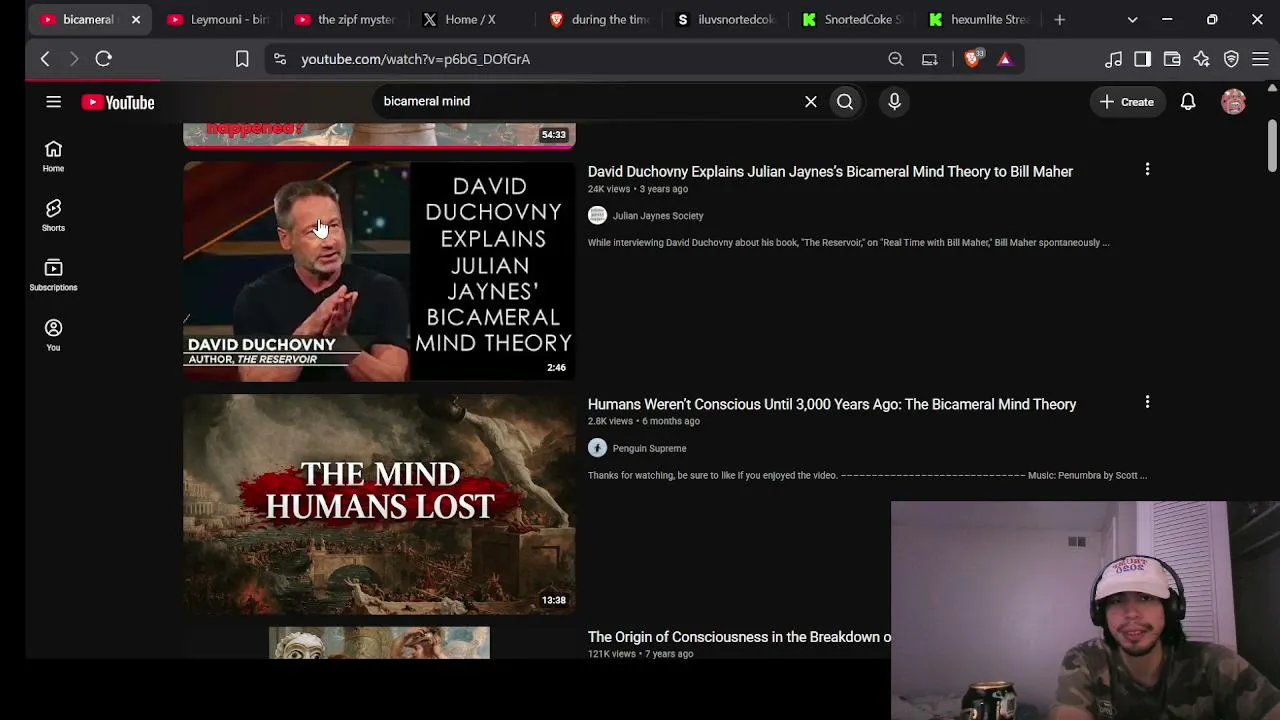Open the zoom indicator in address bar
The height and width of the screenshot is (720, 1280).
(x=896, y=59)
